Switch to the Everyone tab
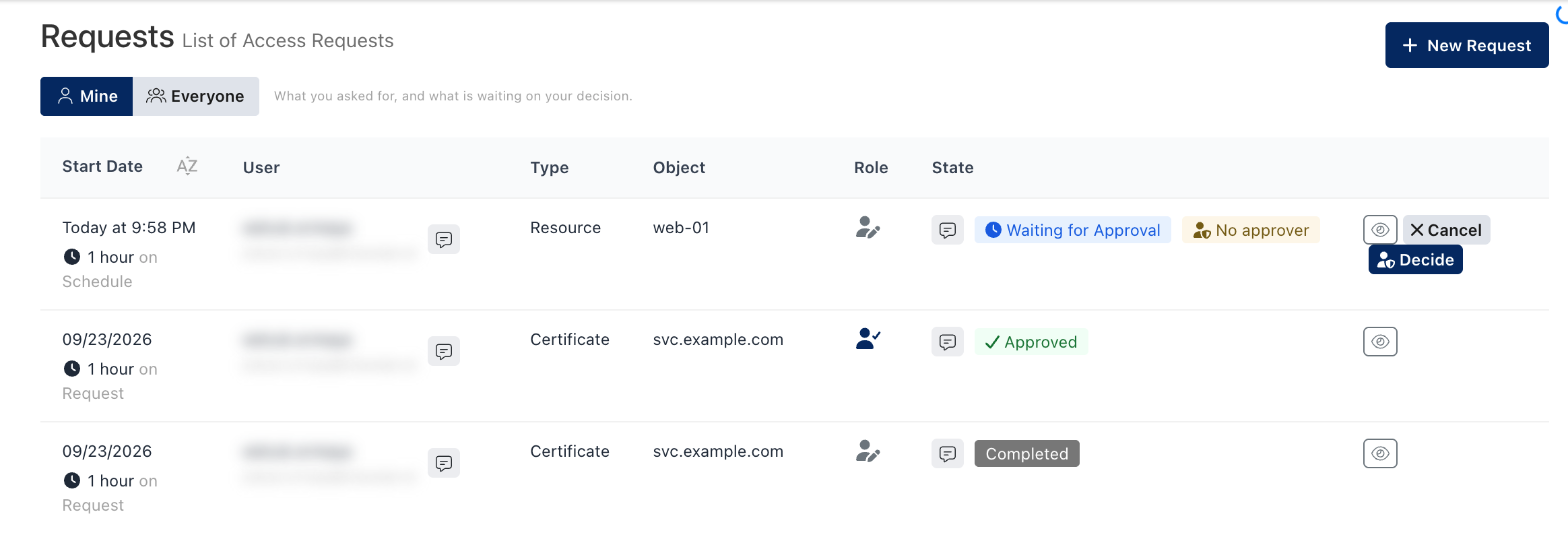The width and height of the screenshot is (1568, 539). (x=196, y=96)
